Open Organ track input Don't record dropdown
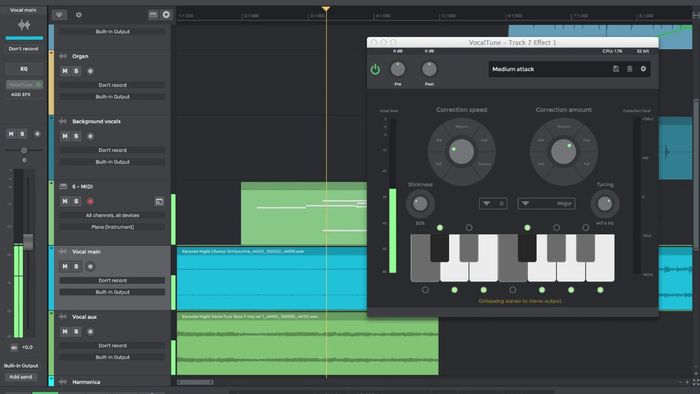 [112, 85]
